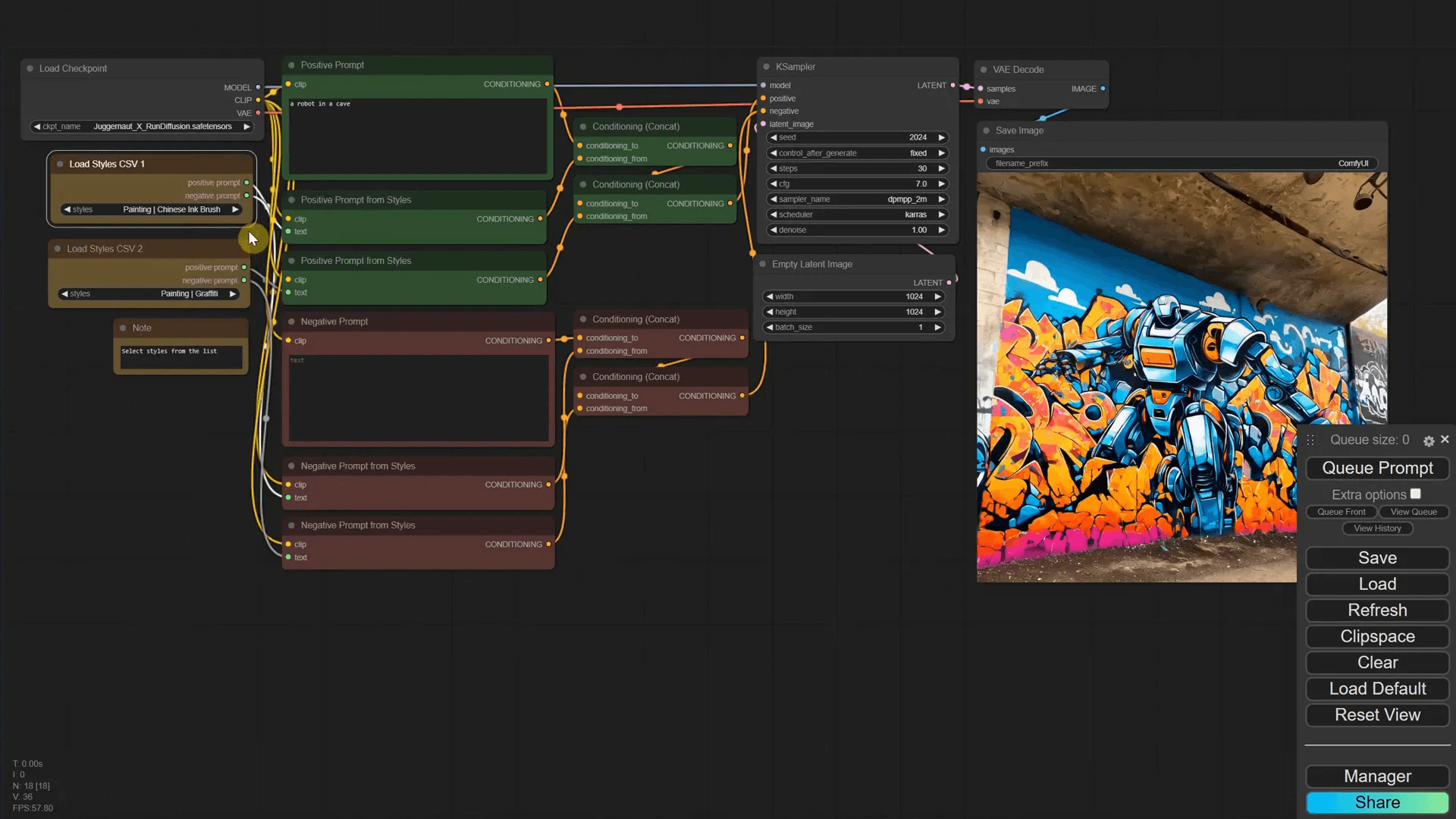
Task: Click the next arrow on ckpt_name selector
Action: coord(246,127)
